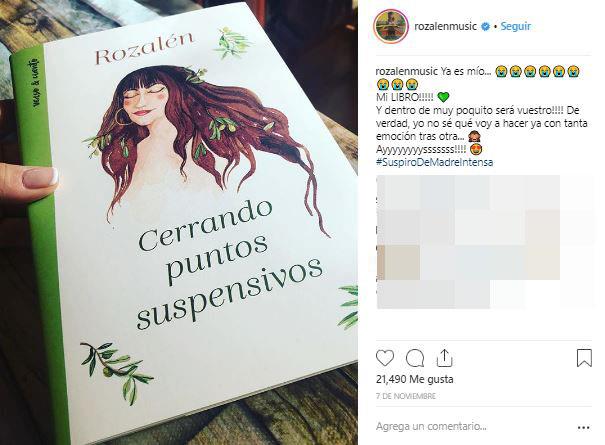Click the first crying emoji in caption
This screenshot has width=605, height=445.
(x=501, y=72)
